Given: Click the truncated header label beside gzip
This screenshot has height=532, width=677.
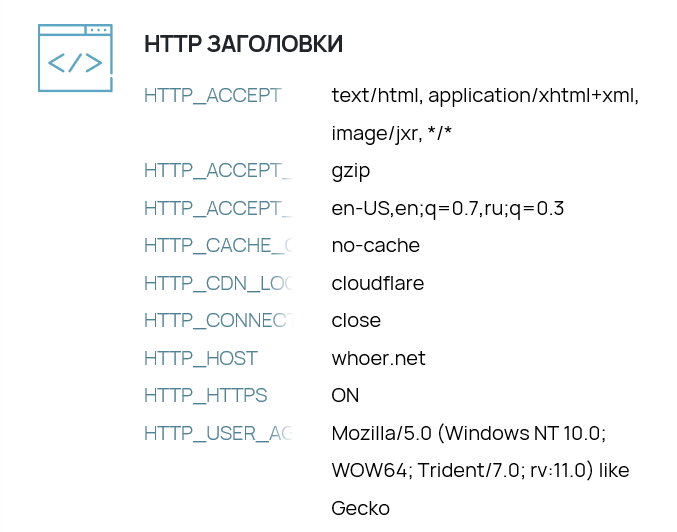Looking at the screenshot, I should coord(217,171).
